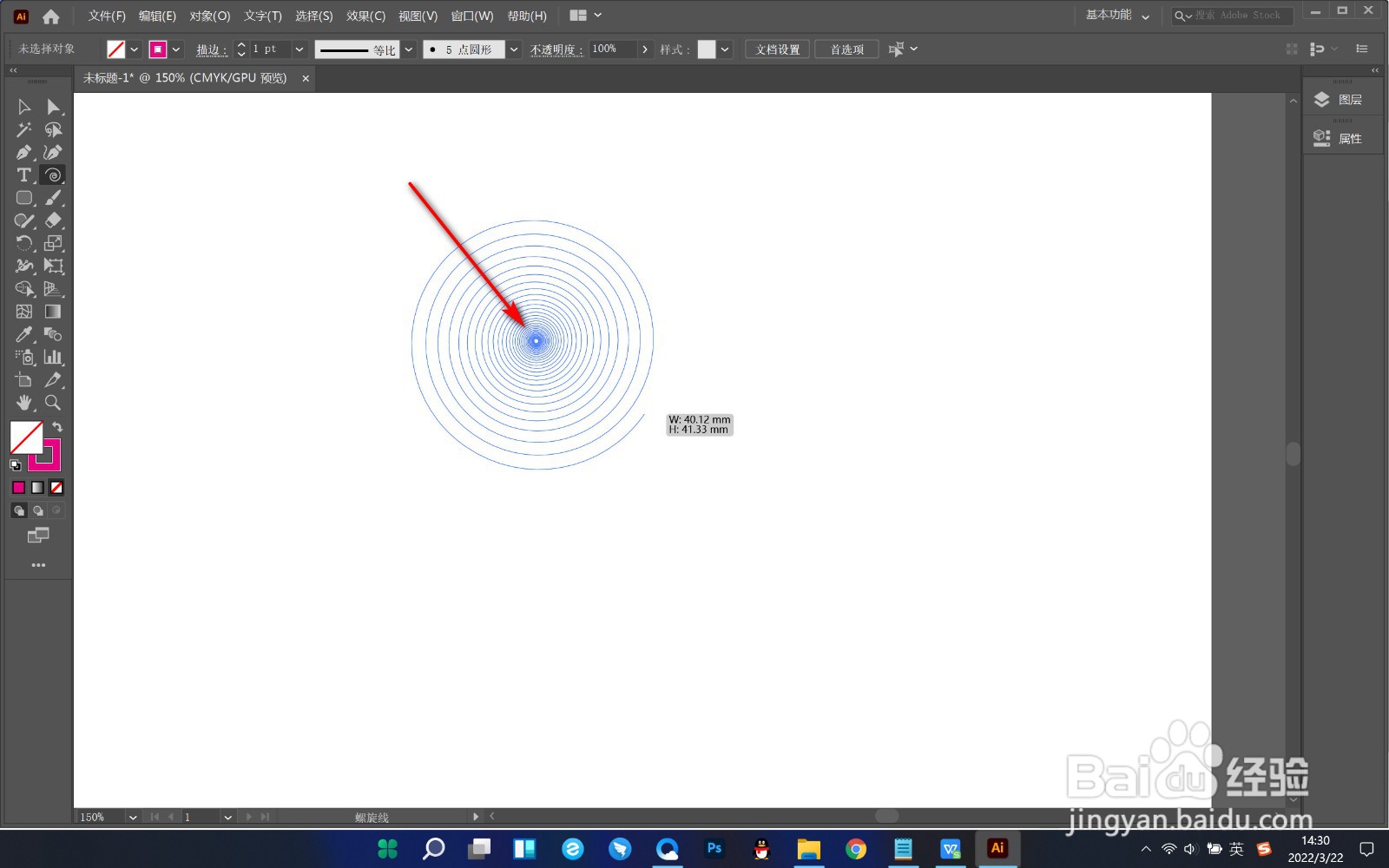Select the Selection (black arrow) tool

(24, 107)
